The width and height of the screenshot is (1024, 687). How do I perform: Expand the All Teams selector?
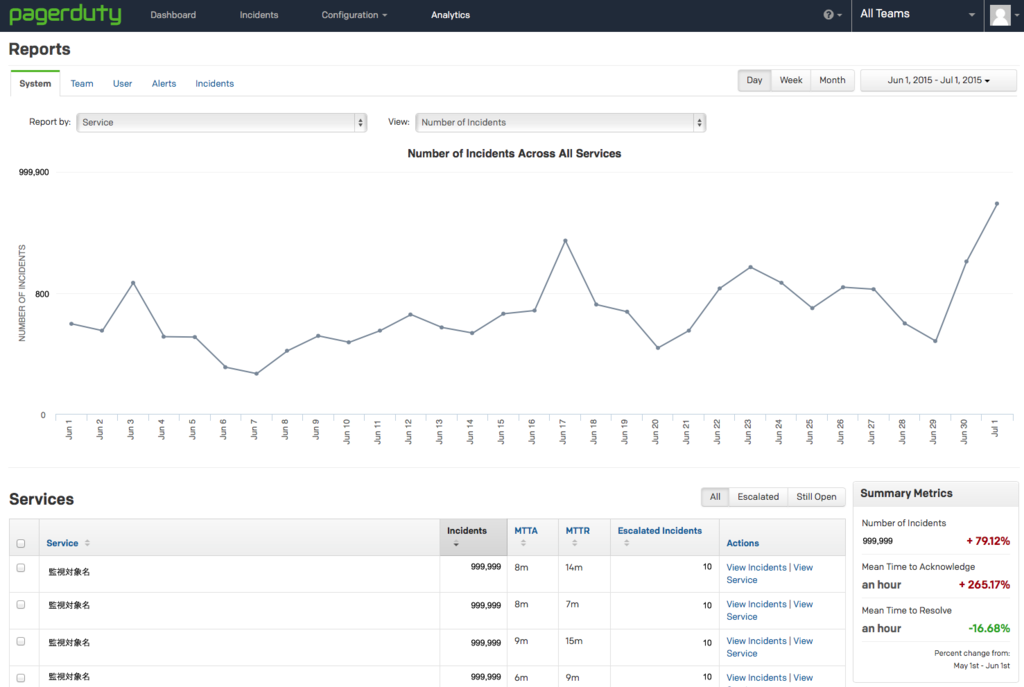(917, 14)
